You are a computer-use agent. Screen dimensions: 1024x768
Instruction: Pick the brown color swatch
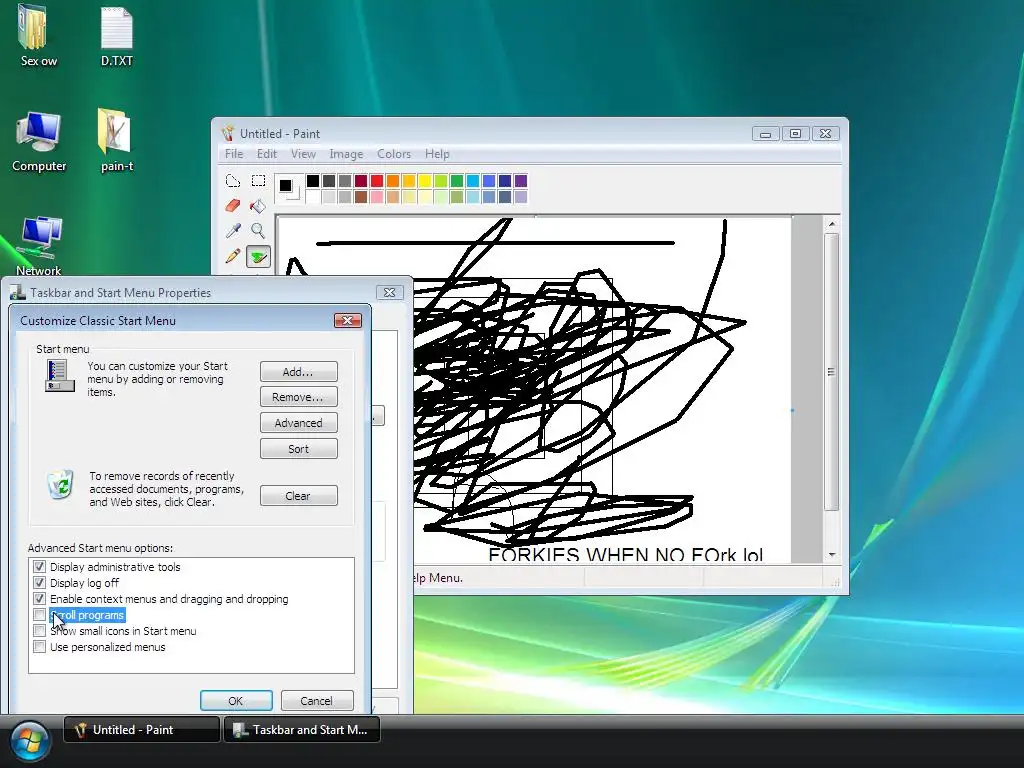[x=360, y=196]
